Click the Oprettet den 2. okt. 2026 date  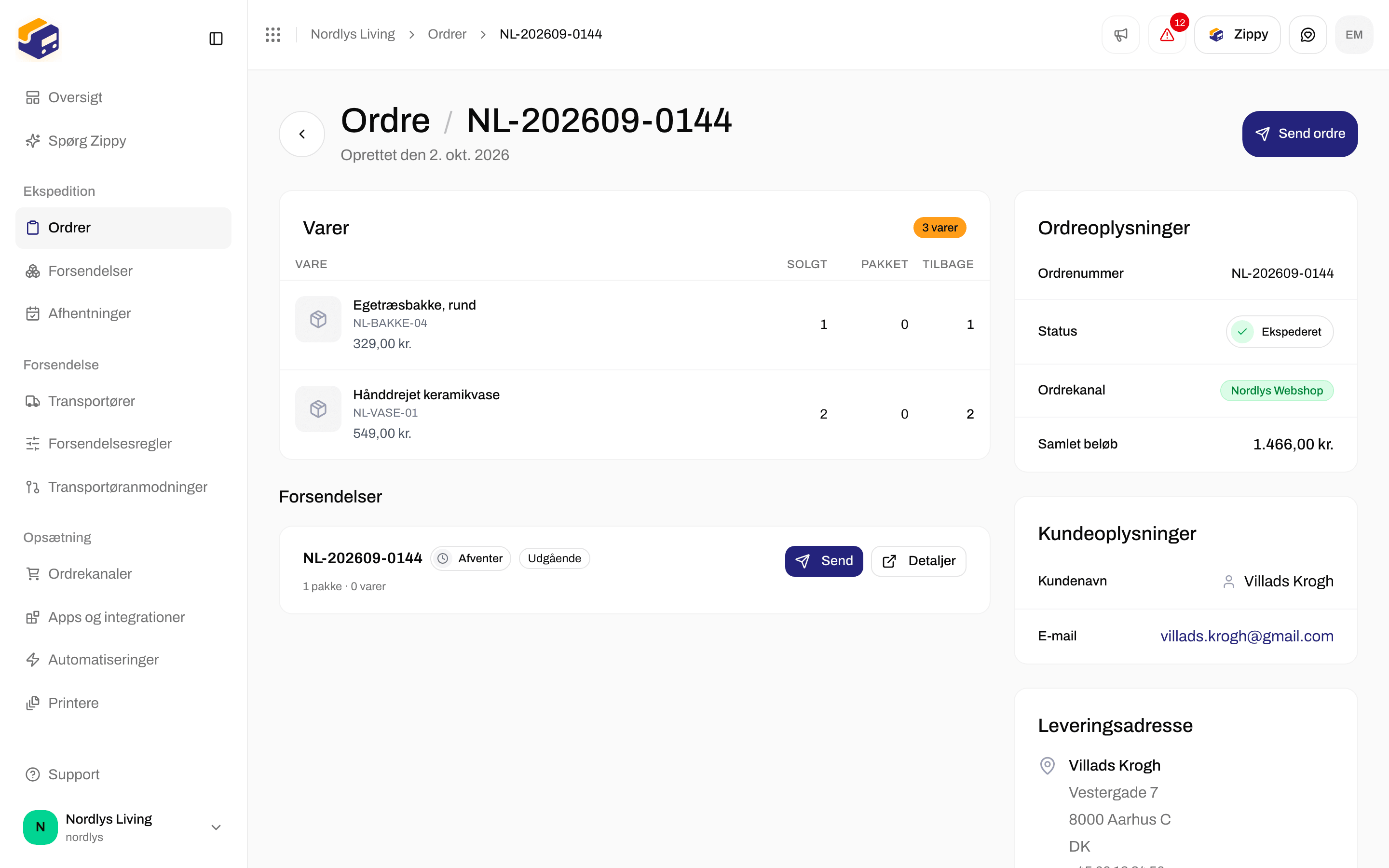(424, 155)
